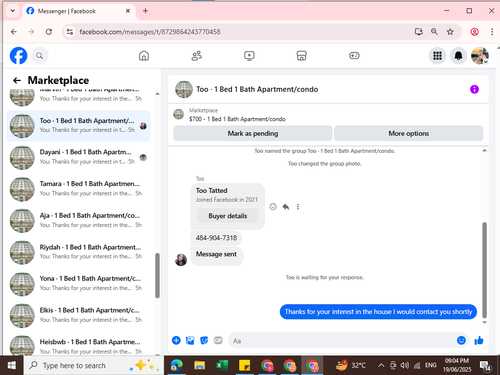This screenshot has width=500, height=375.
Task: Open the Chrome profile icon
Action: click(x=474, y=32)
